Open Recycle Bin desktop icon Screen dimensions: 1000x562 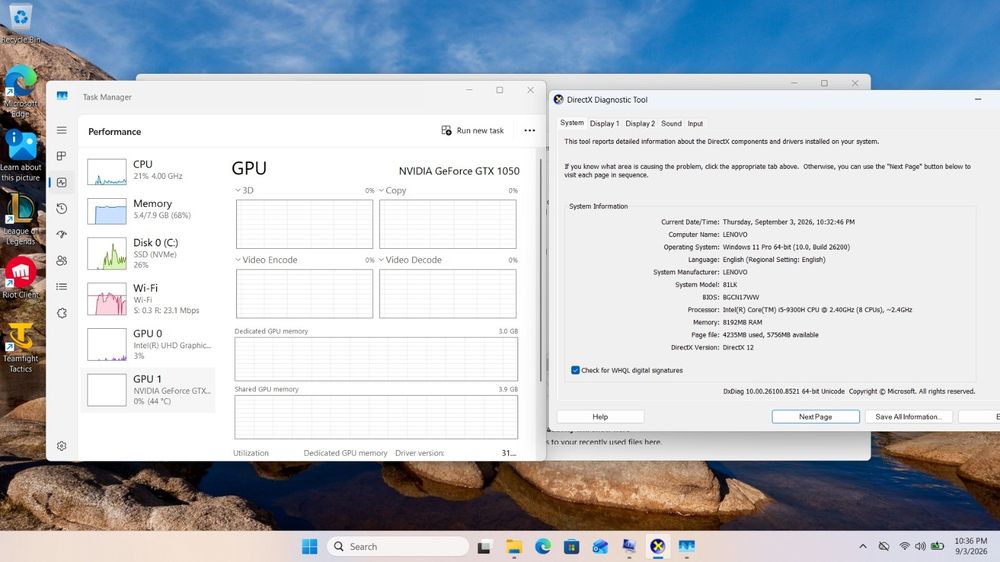coord(20,23)
